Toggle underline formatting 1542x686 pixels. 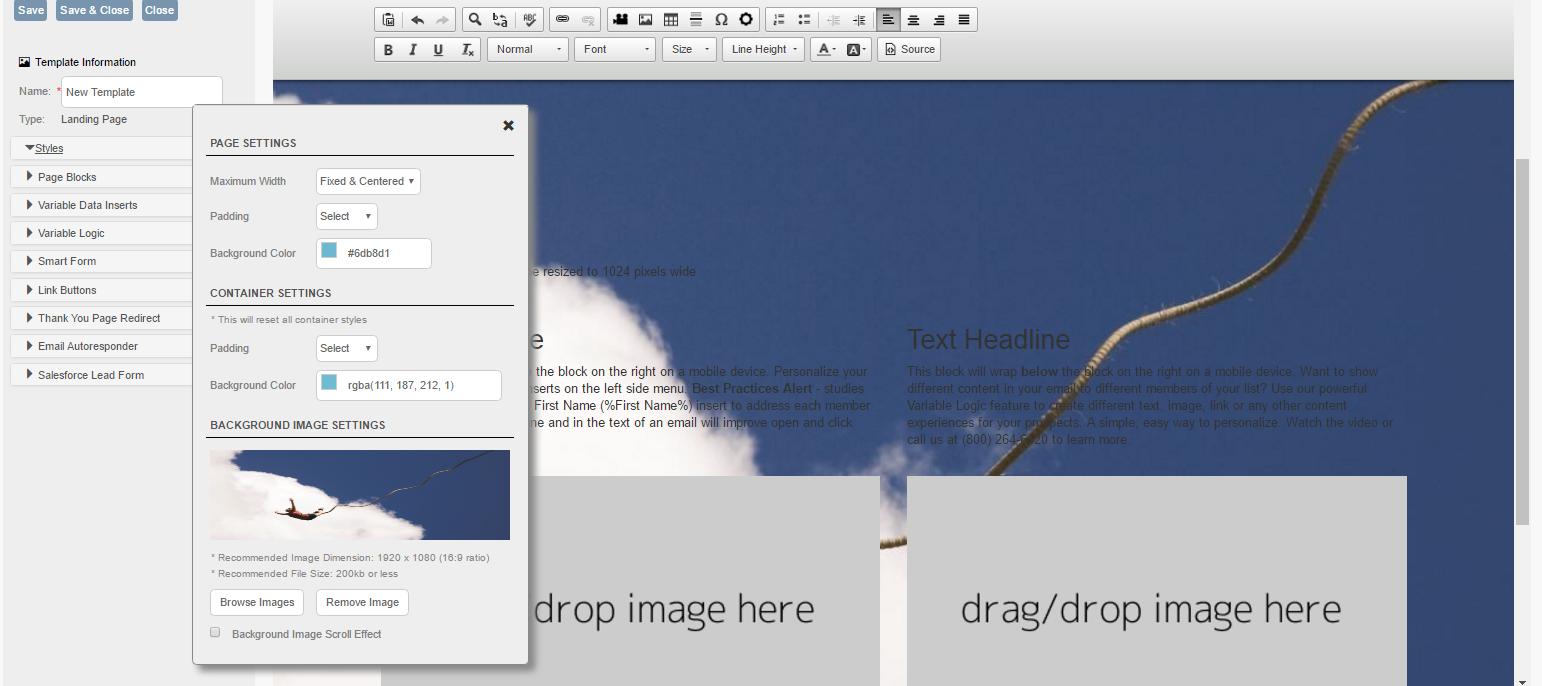click(x=438, y=49)
